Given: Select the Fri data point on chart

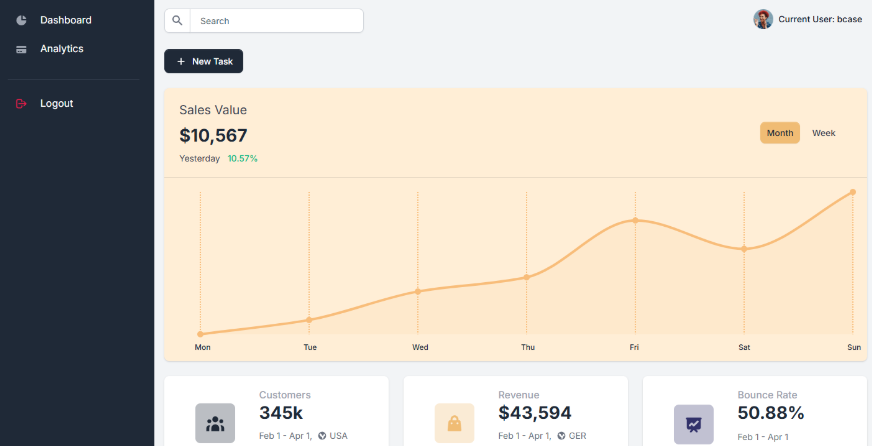Looking at the screenshot, I should point(635,220).
